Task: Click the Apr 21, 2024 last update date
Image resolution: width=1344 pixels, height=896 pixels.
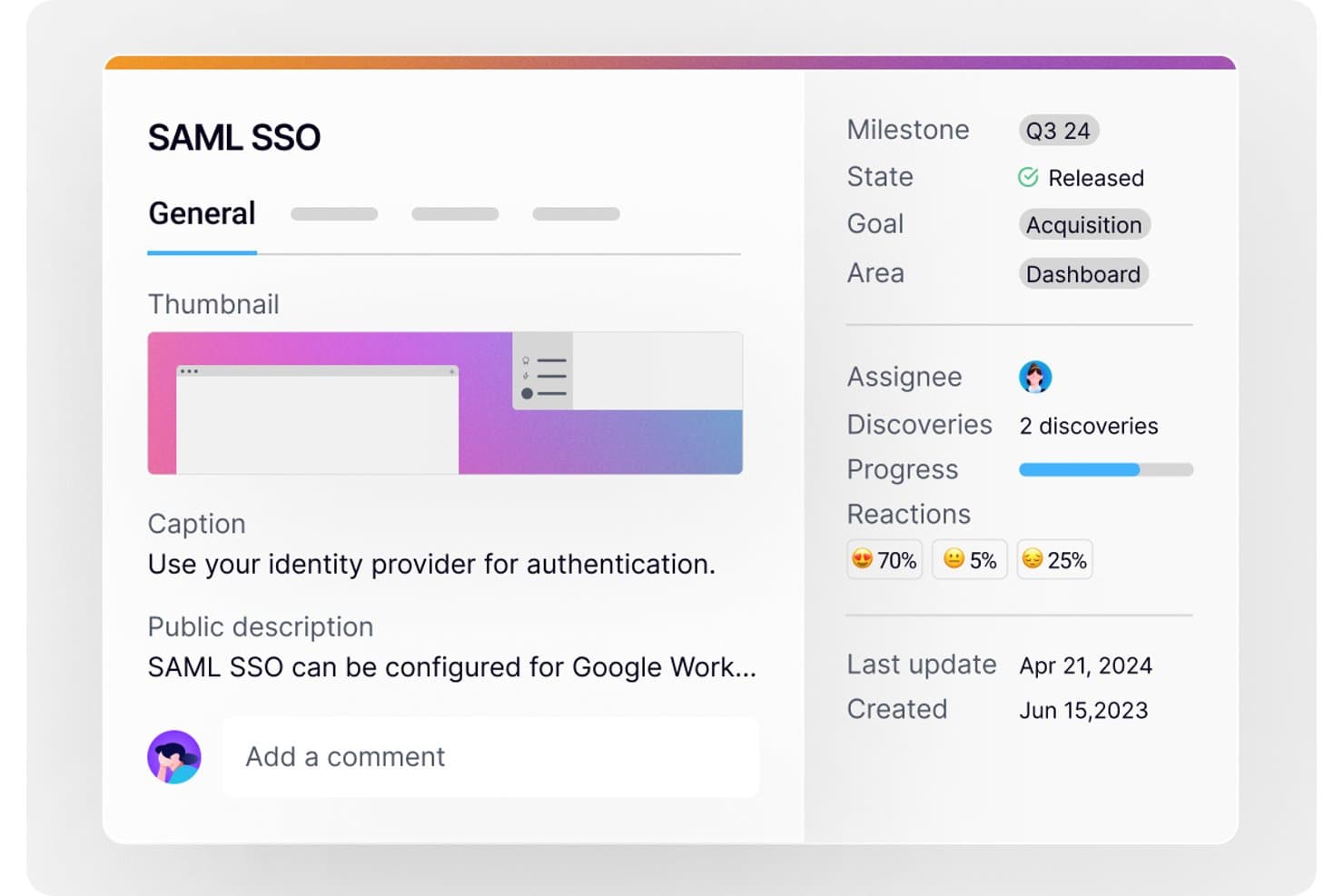Action: click(1086, 665)
